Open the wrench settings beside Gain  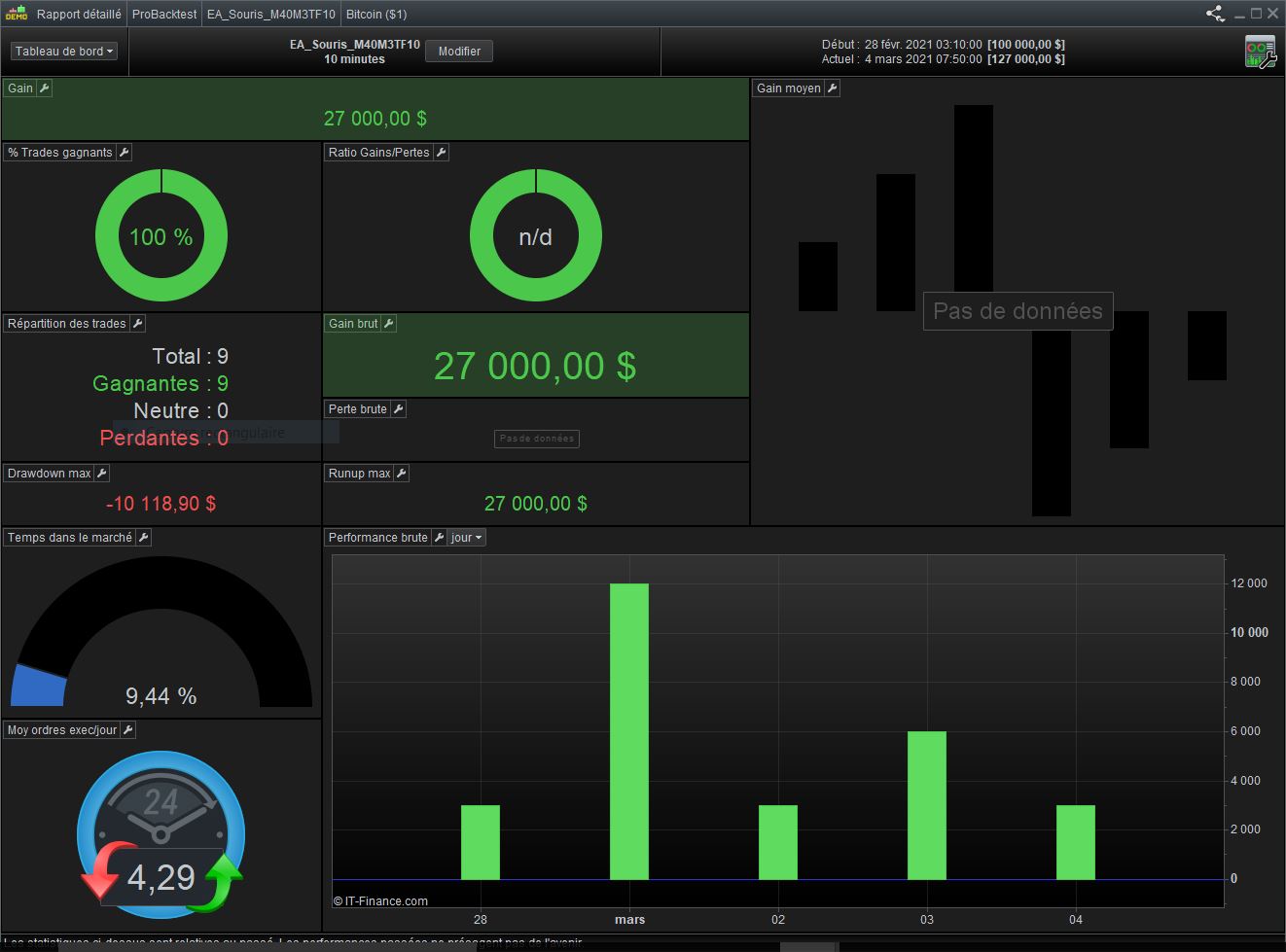point(45,88)
